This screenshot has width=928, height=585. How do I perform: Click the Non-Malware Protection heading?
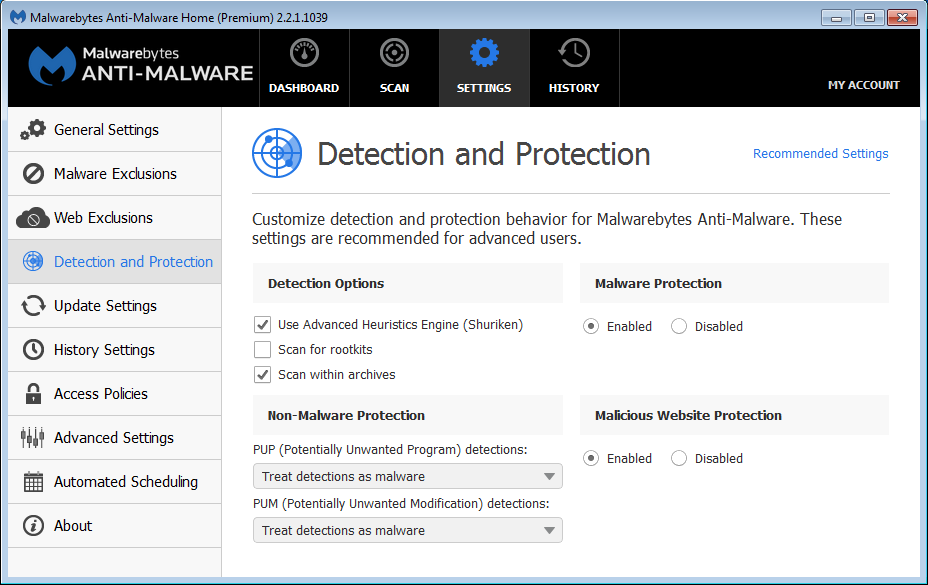click(x=346, y=415)
